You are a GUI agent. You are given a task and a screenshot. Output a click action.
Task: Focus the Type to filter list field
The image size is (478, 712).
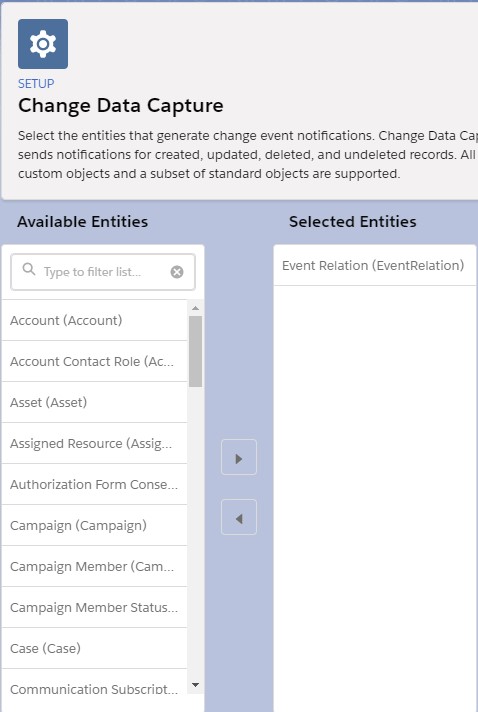coord(103,272)
